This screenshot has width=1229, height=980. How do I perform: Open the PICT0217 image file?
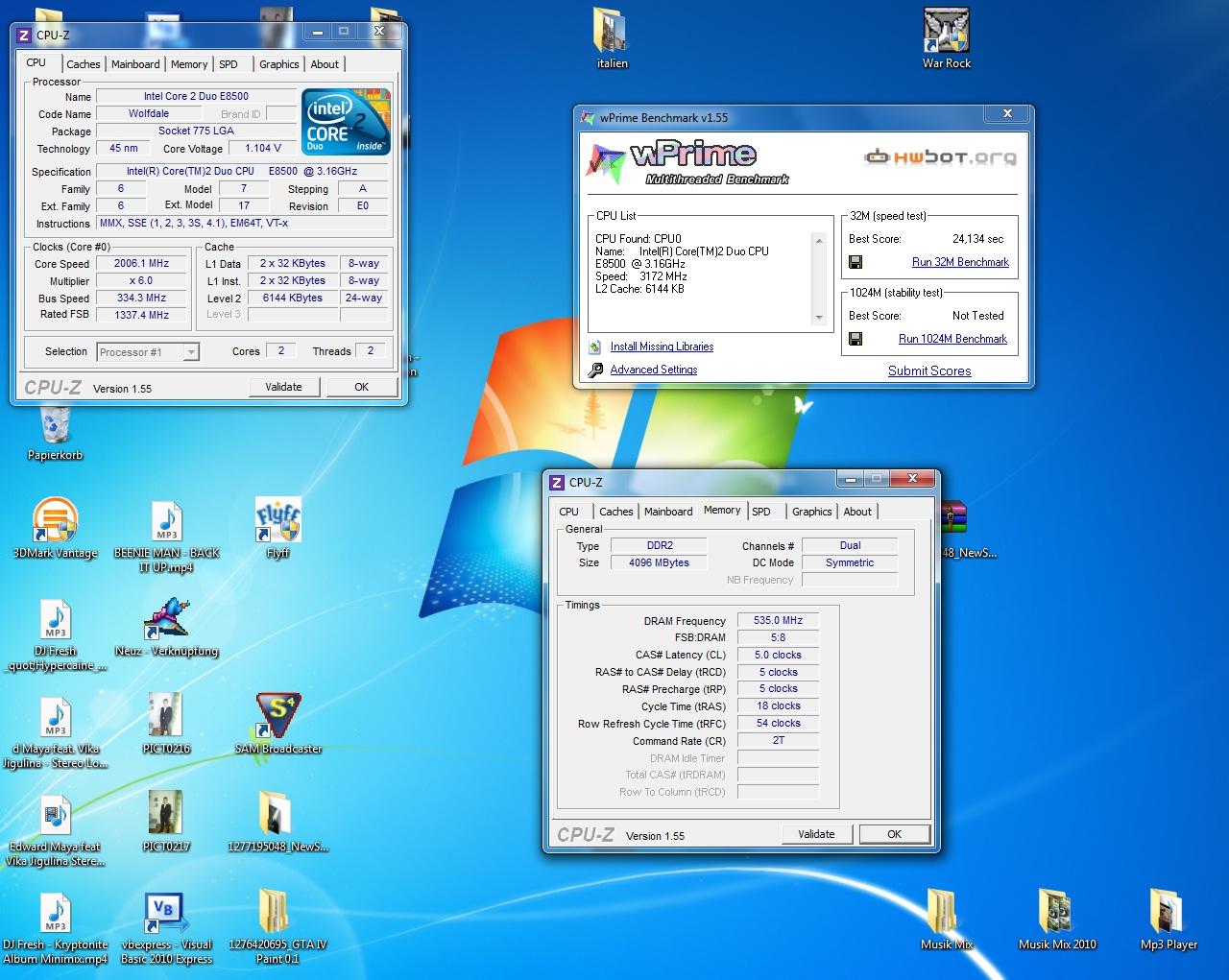point(166,815)
